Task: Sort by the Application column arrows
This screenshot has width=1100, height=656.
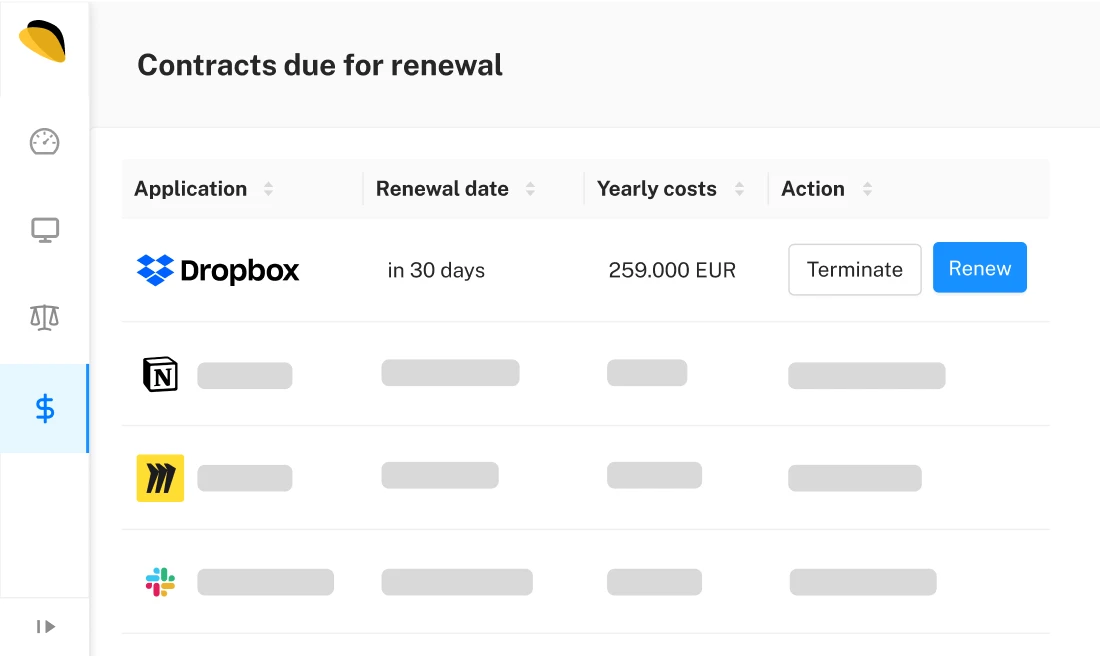Action: 268,189
